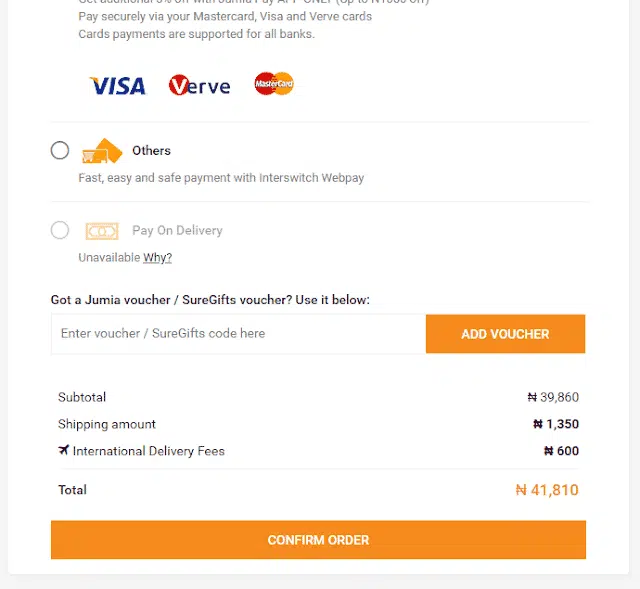Click the orange Total amount ₦ 41,810
The image size is (640, 589).
click(x=546, y=490)
